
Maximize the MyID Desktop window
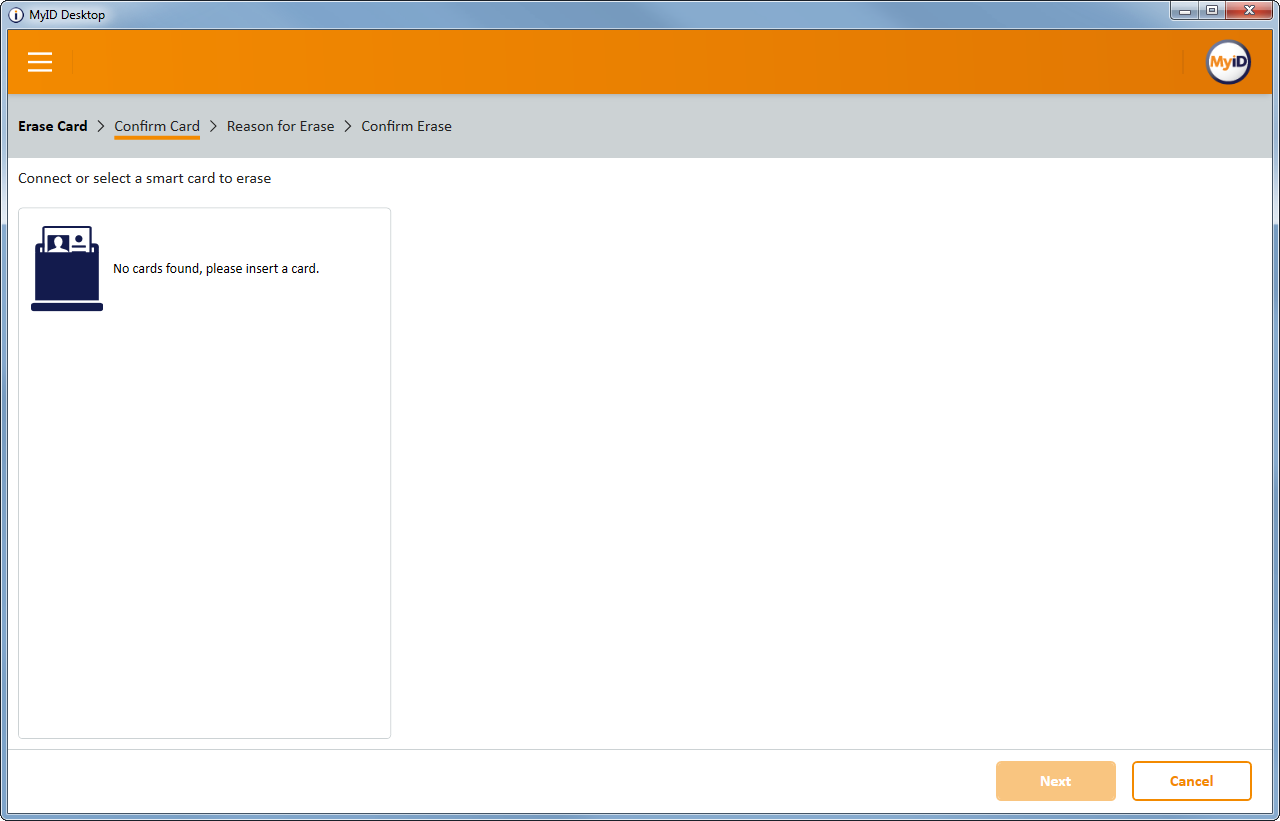[1211, 10]
